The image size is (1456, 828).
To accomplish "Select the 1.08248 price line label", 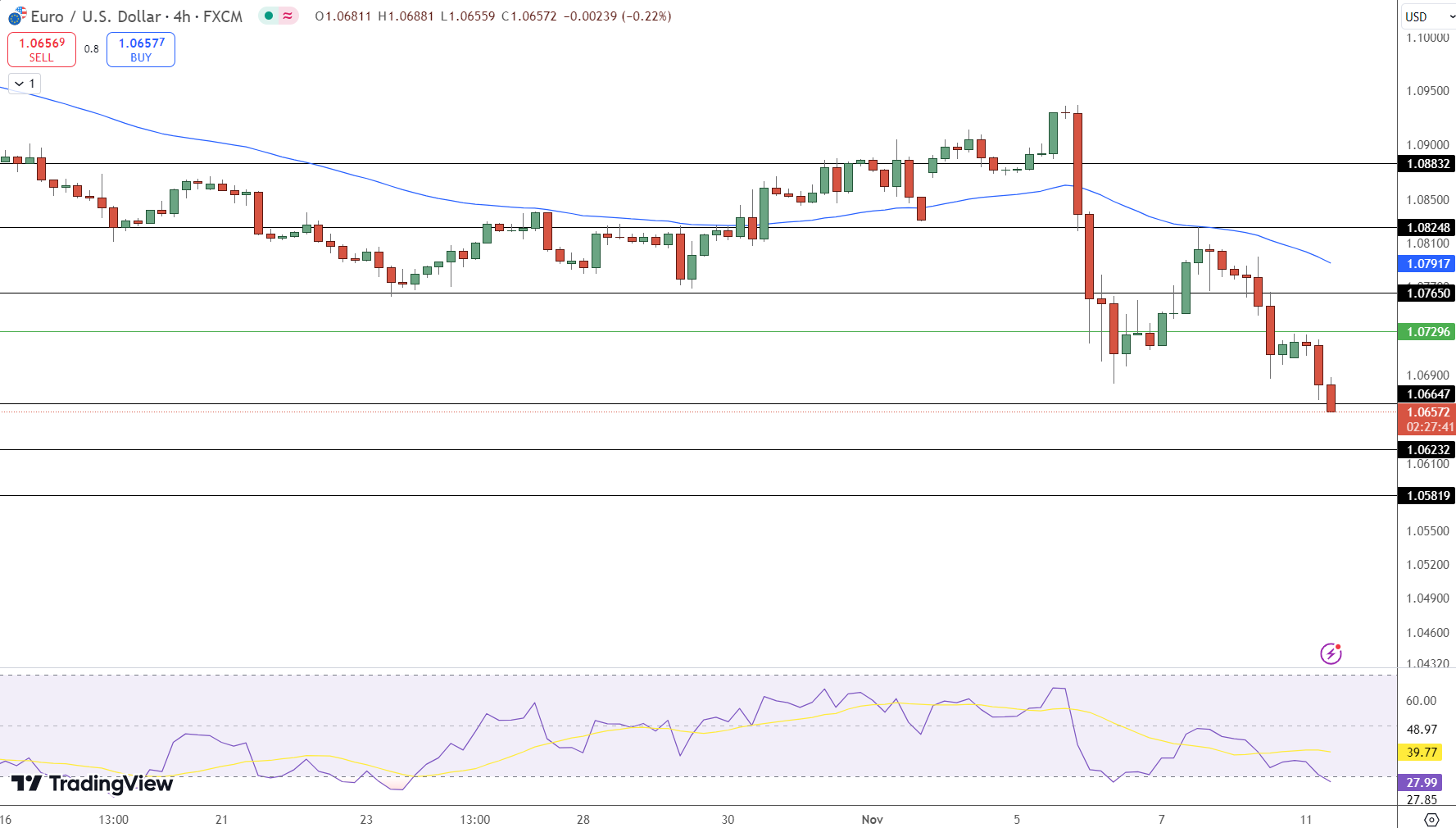I will (1427, 228).
